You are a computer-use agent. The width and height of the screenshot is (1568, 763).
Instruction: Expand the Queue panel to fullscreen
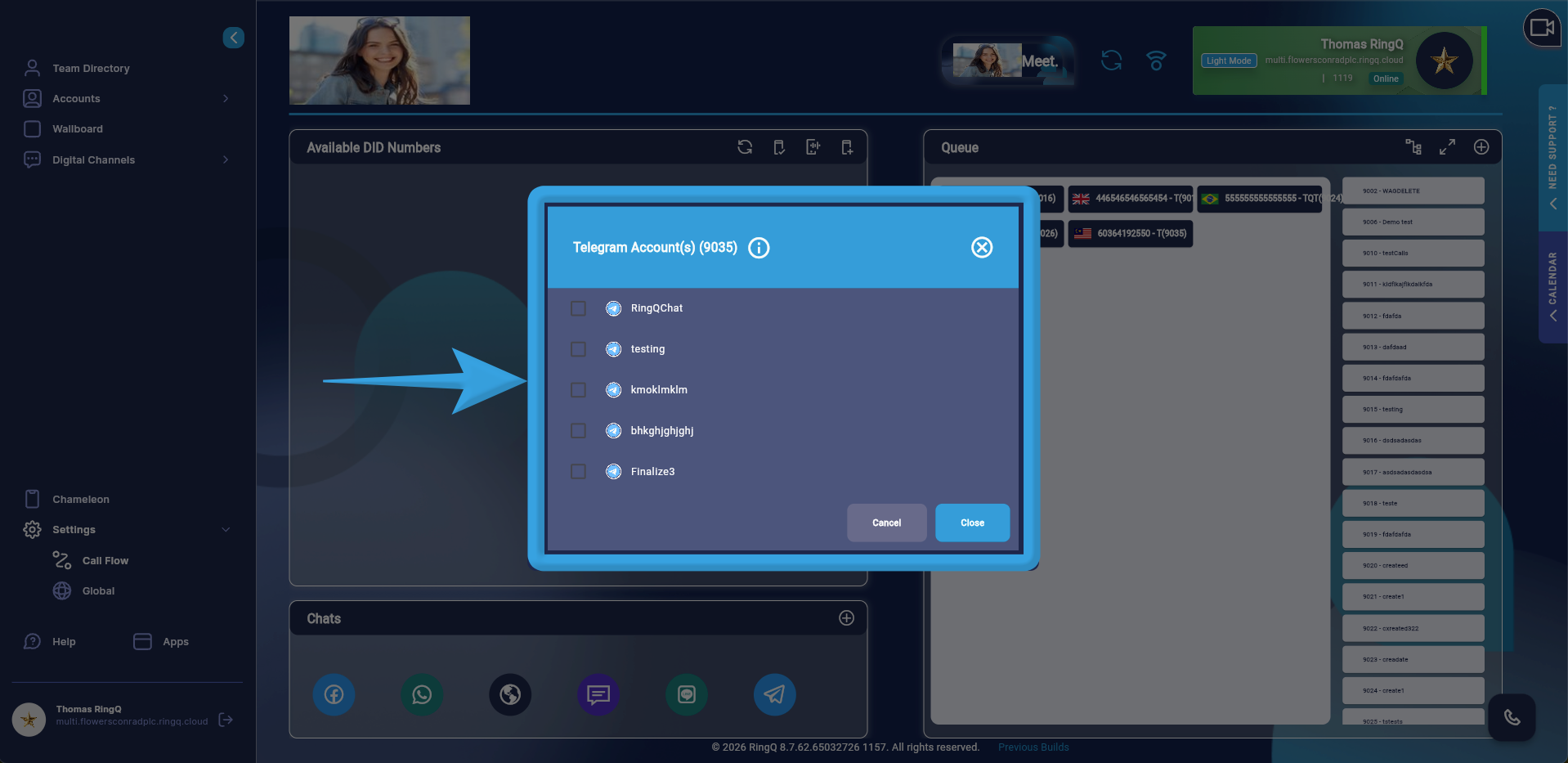(x=1447, y=147)
